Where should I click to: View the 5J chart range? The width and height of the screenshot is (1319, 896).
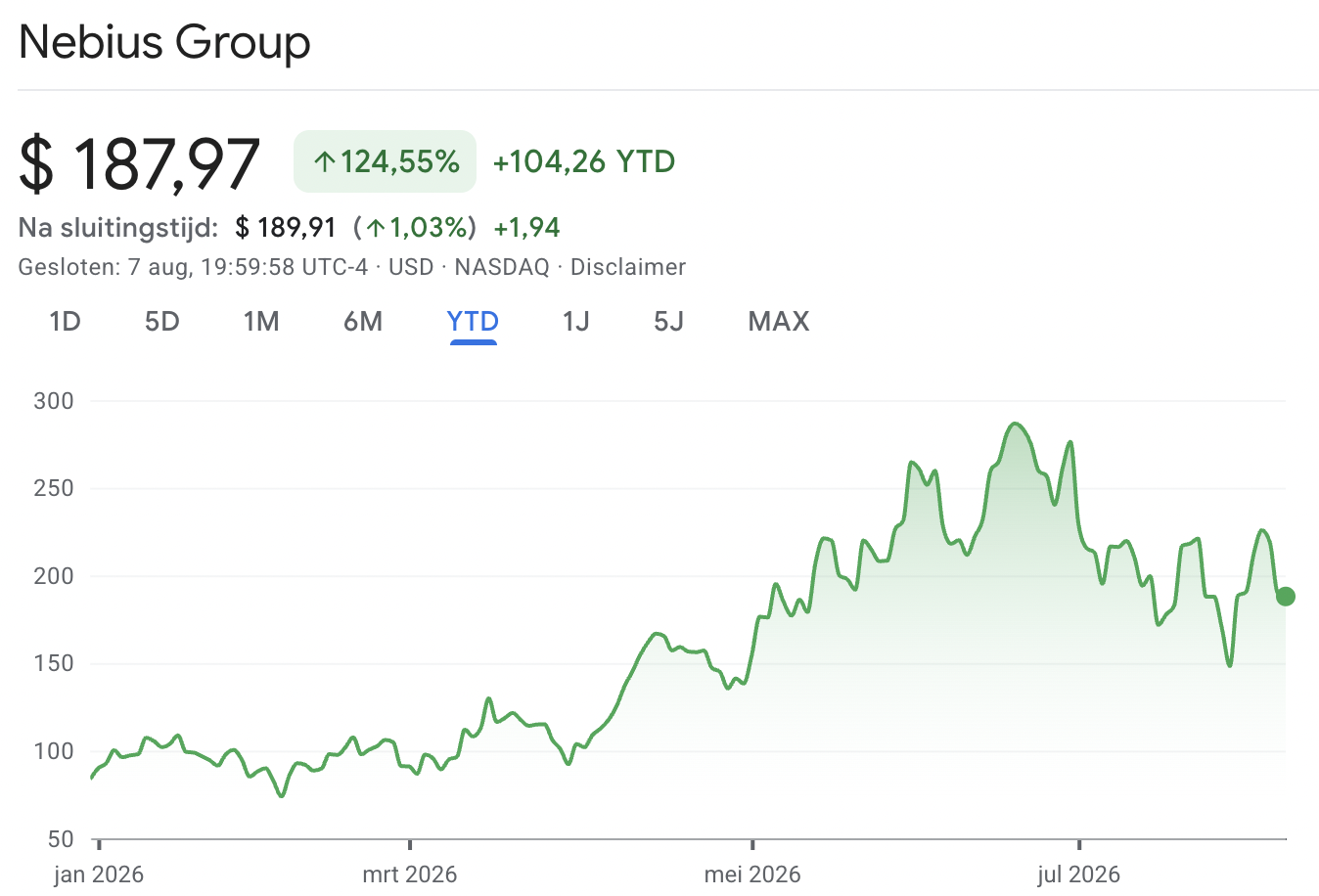click(669, 322)
